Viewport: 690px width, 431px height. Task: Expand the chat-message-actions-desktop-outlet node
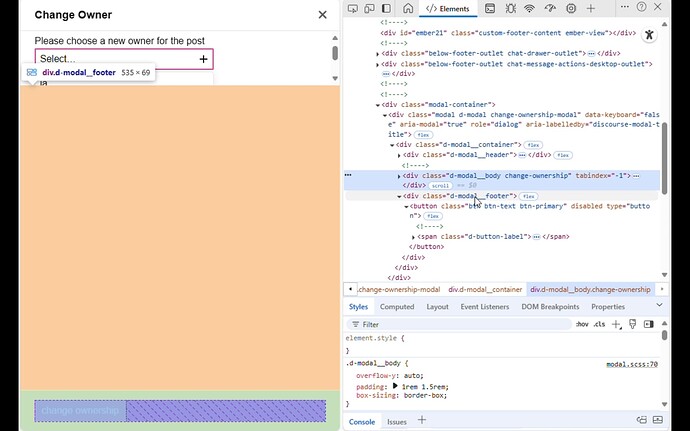click(378, 65)
